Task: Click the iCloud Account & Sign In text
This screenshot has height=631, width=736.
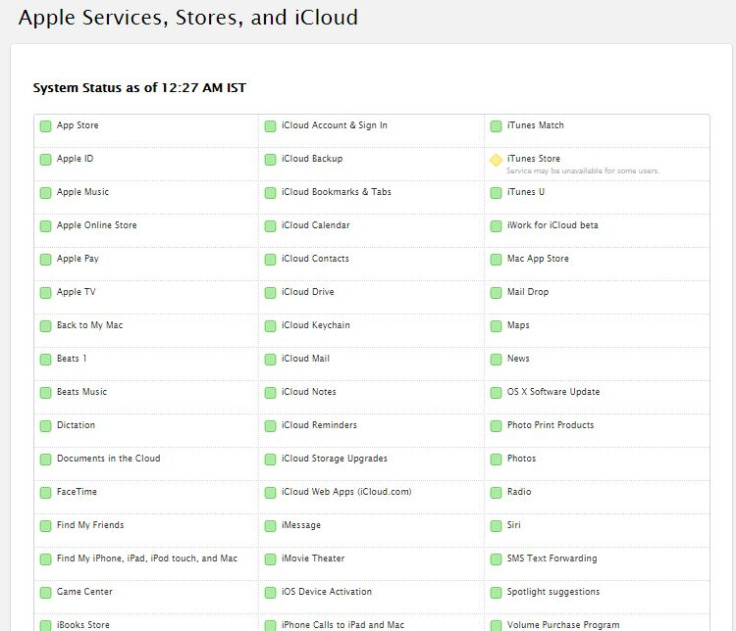Action: tap(334, 125)
